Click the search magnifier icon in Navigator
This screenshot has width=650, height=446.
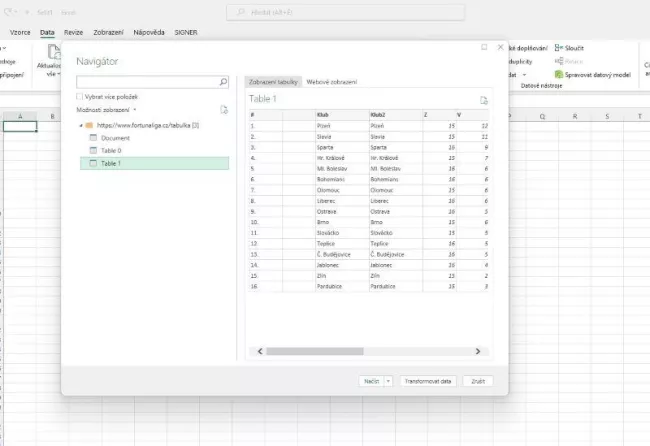tap(223, 82)
